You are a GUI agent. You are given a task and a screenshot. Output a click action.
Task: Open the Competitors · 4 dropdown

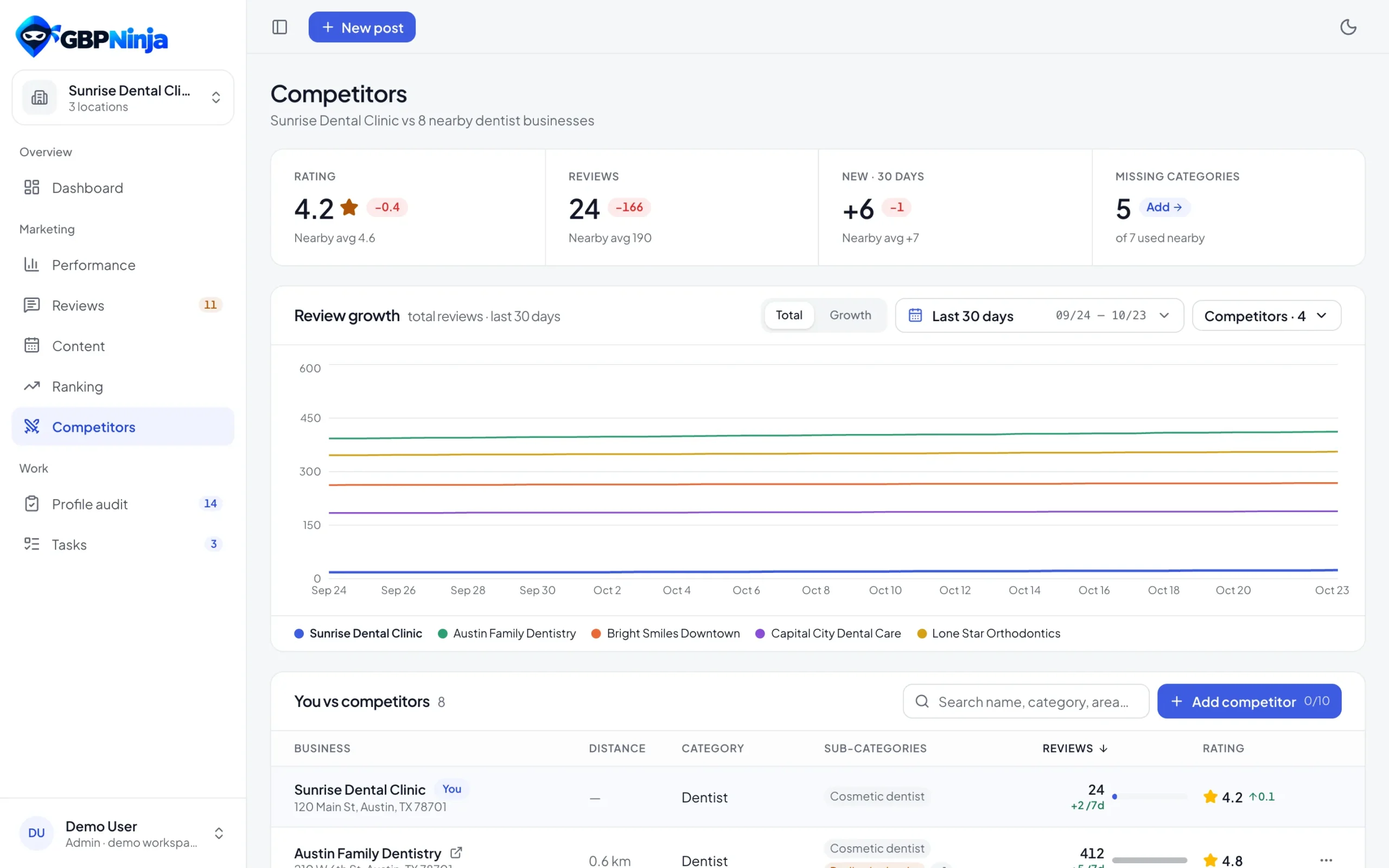1266,315
